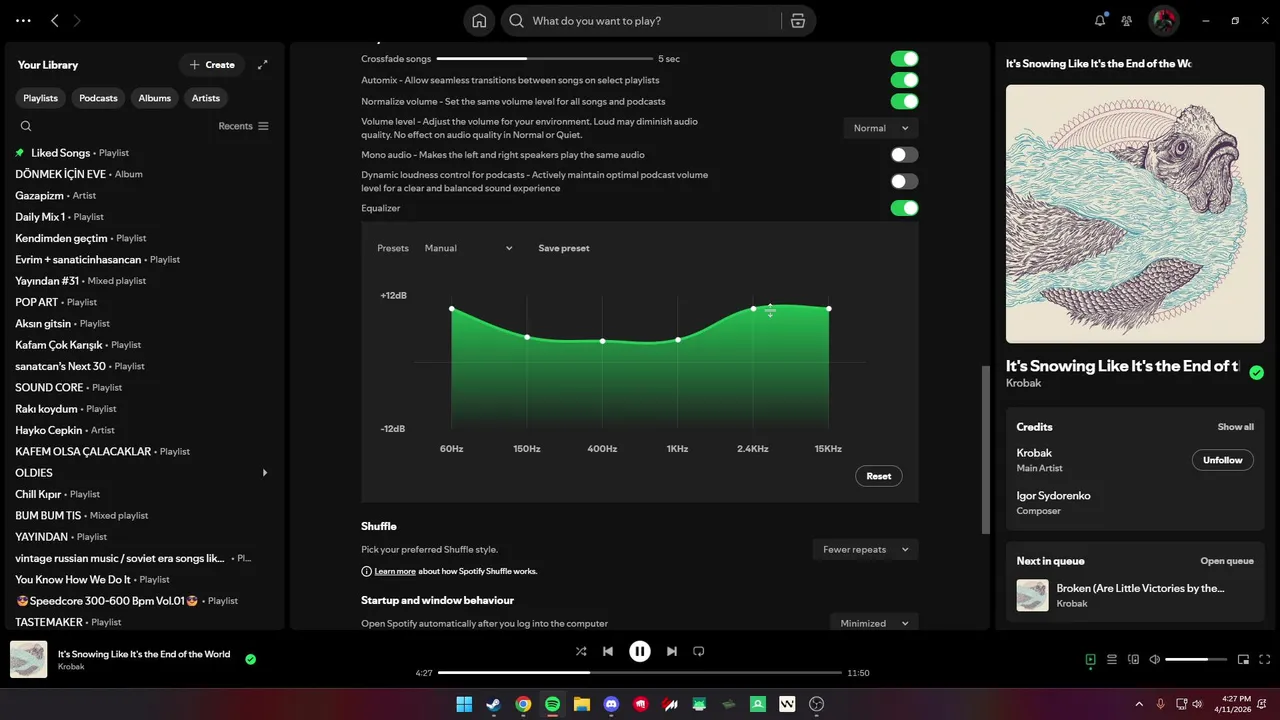
Task: Click the green saved checkmark in player bar
Action: 251,659
